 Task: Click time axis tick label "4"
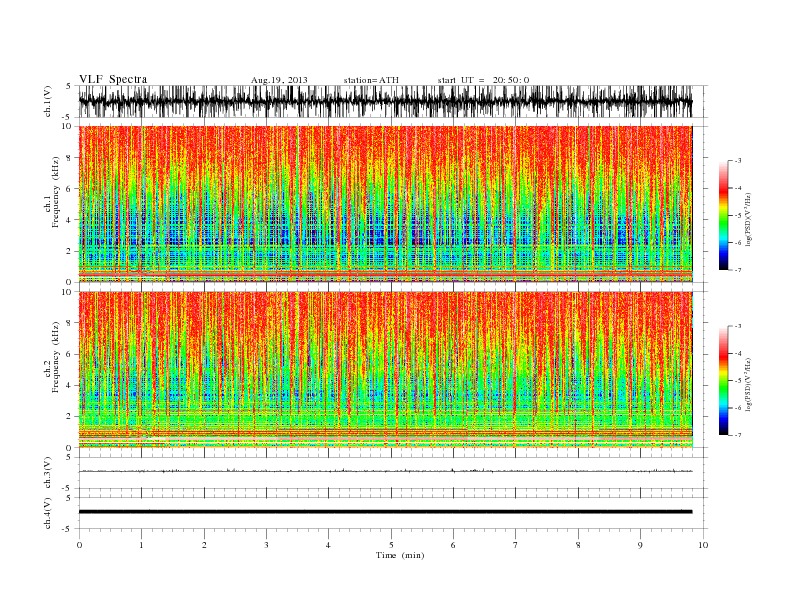click(328, 545)
